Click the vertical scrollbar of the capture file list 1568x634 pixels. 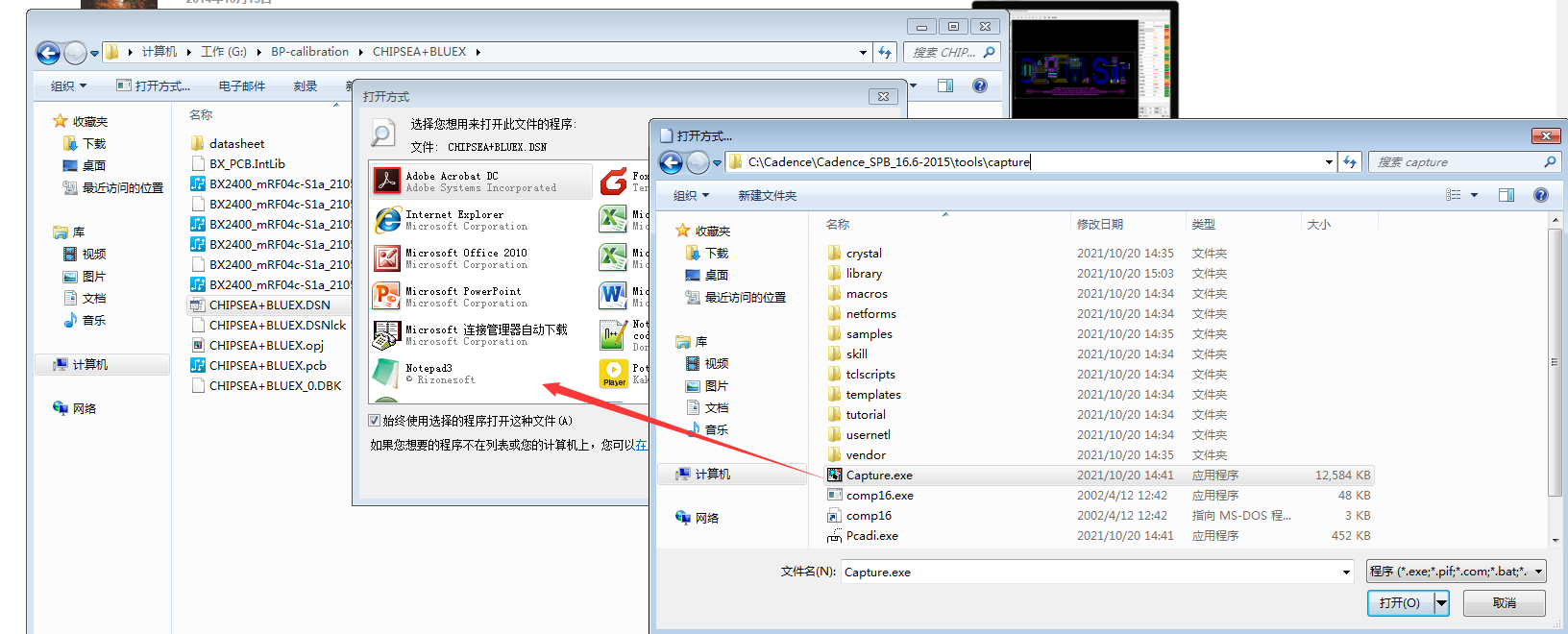(1555, 361)
